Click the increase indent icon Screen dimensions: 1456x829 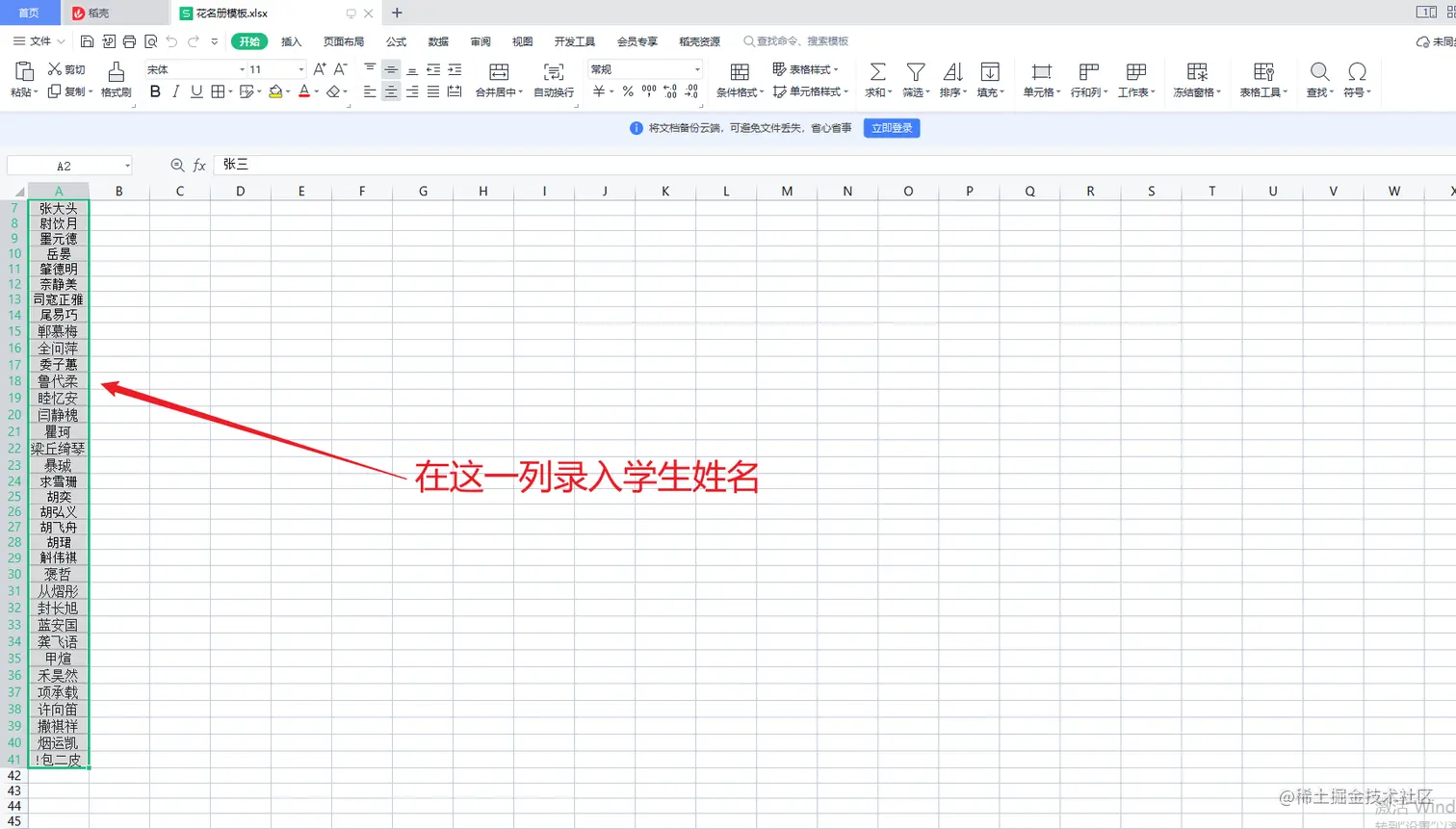pyautogui.click(x=455, y=69)
